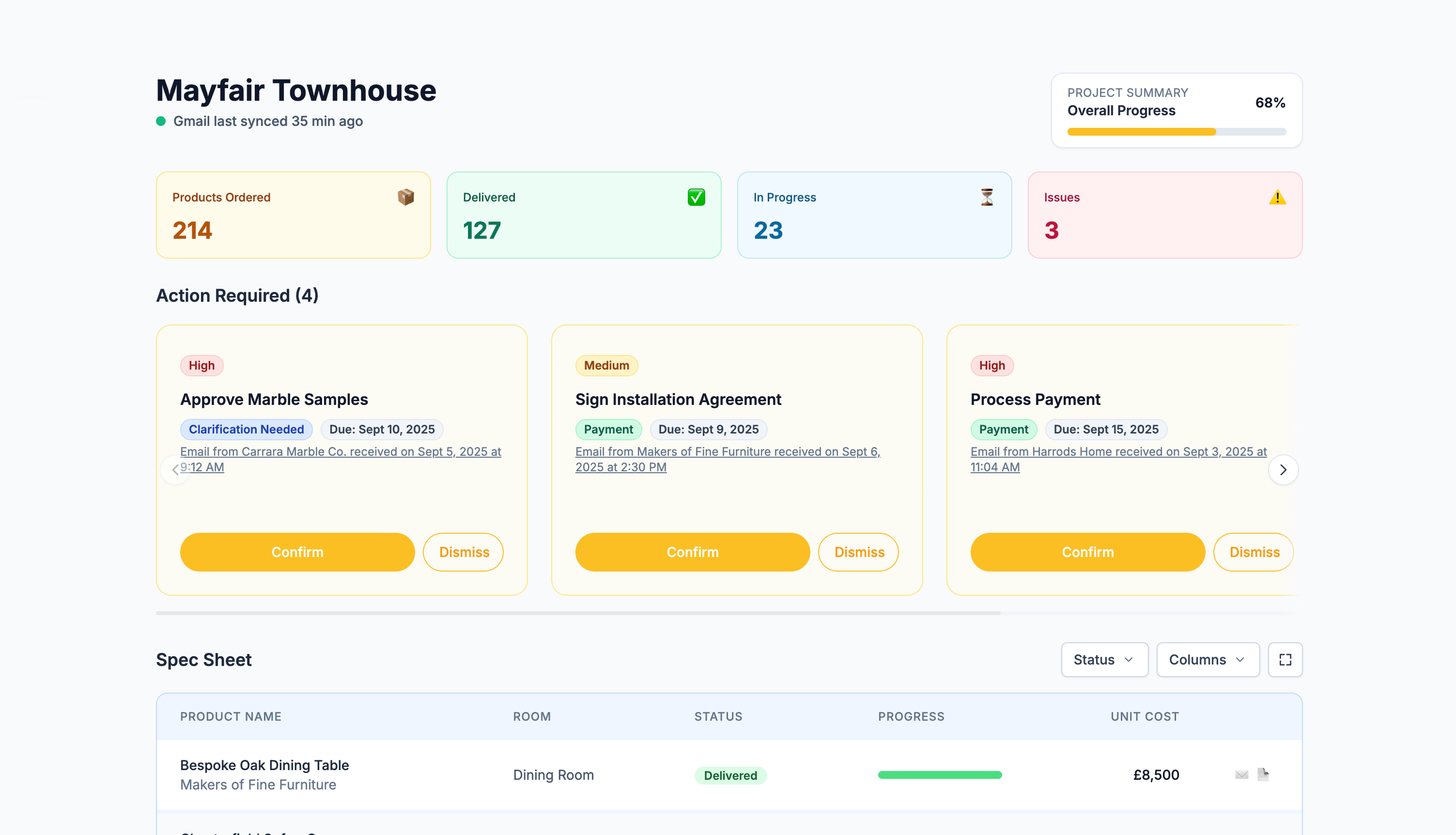This screenshot has height=835, width=1456.
Task: Click Payment tag on Sign Installation Agreement
Action: (608, 429)
